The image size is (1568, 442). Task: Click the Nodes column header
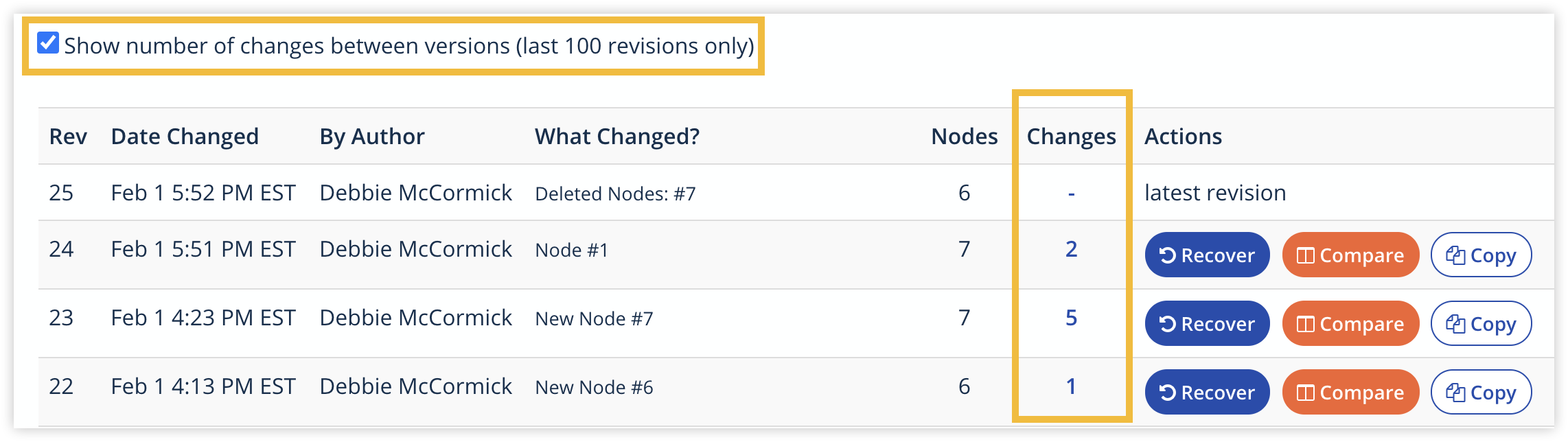tap(964, 136)
